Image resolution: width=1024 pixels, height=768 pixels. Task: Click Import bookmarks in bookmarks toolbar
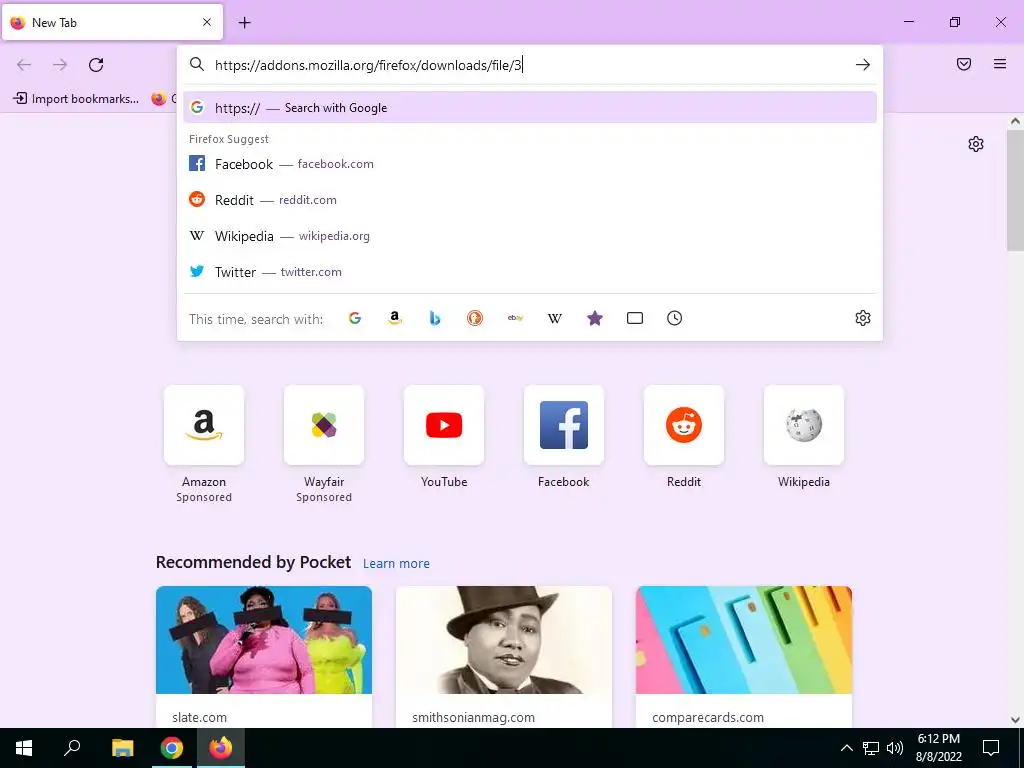coord(76,99)
